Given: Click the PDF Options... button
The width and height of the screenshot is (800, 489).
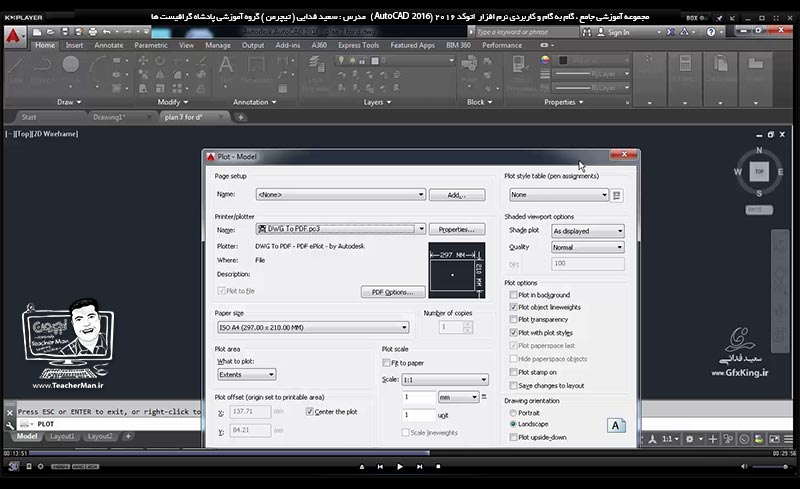Looking at the screenshot, I should [393, 292].
